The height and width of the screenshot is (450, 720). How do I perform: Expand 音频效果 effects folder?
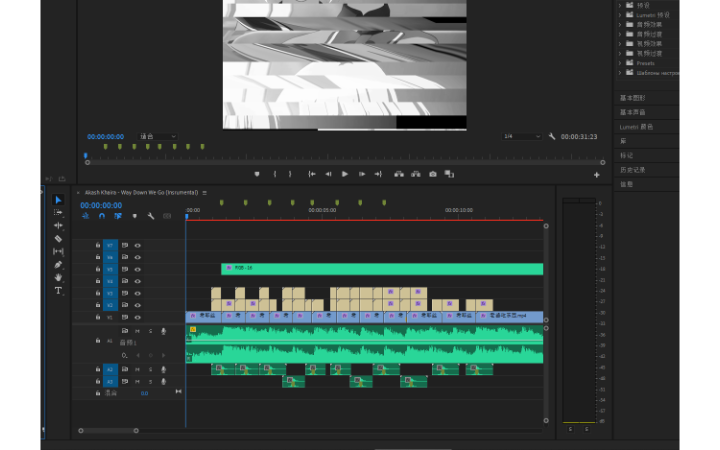point(620,24)
